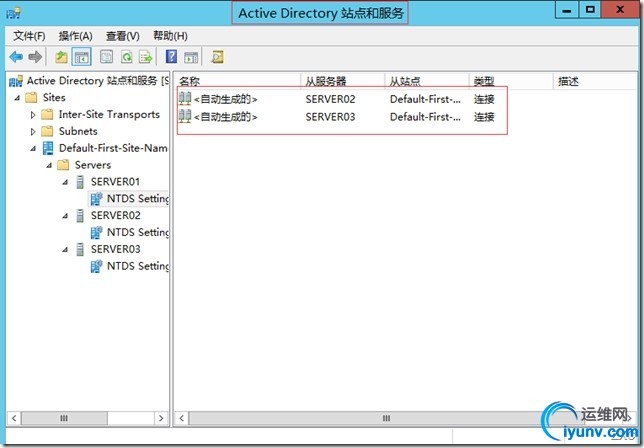
Task: Toggle action pane toolbar icon
Action: coord(191,57)
